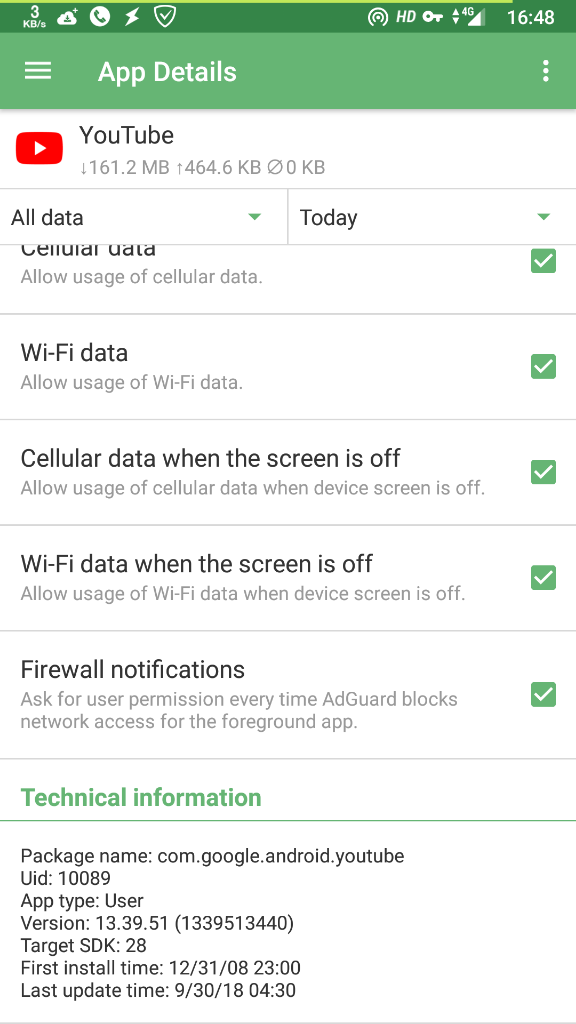Open the navigation drawer menu
Screen dimensions: 576x1024
click(x=38, y=71)
